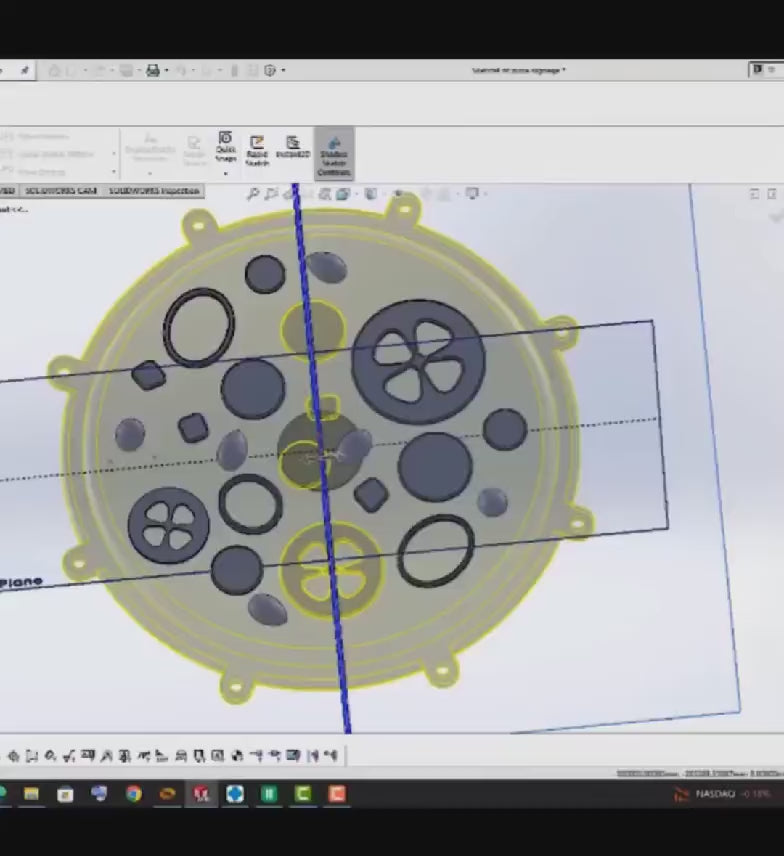Screen dimensions: 784x856
Task: Expand graphics area panel icon top right
Action: coord(755,194)
